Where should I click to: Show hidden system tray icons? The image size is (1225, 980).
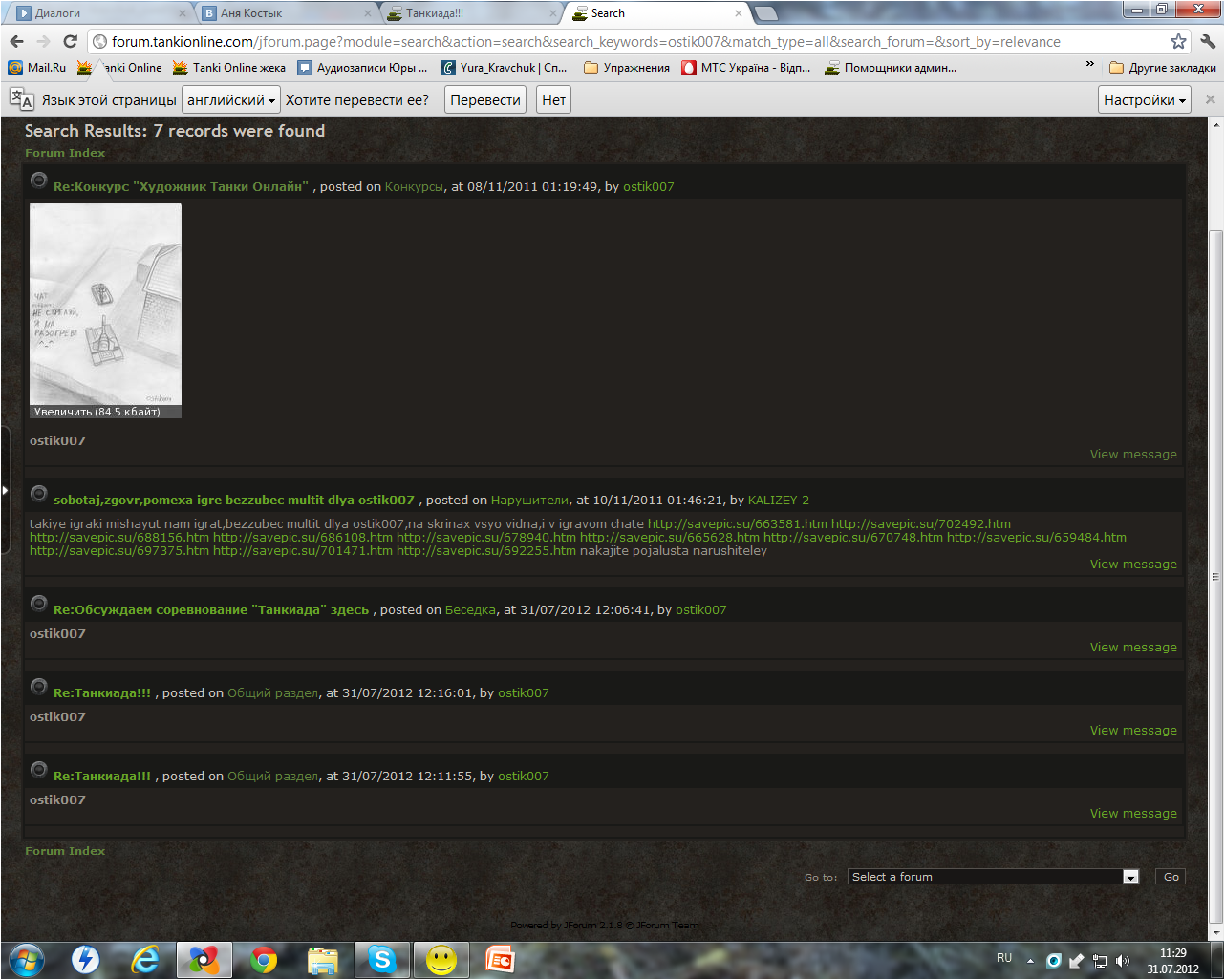coord(1030,961)
